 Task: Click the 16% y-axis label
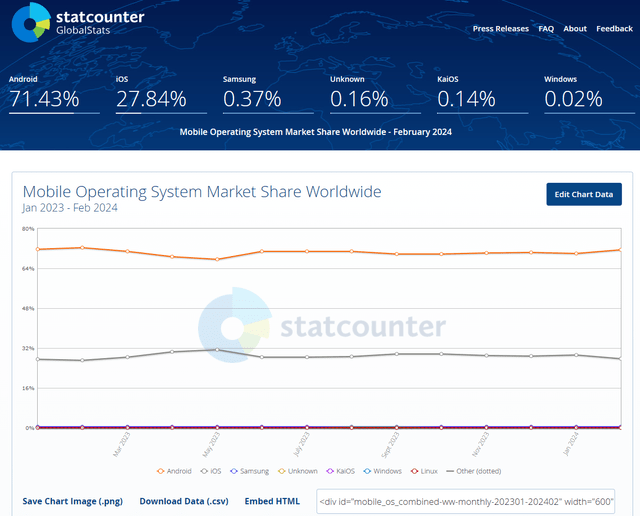(x=28, y=388)
